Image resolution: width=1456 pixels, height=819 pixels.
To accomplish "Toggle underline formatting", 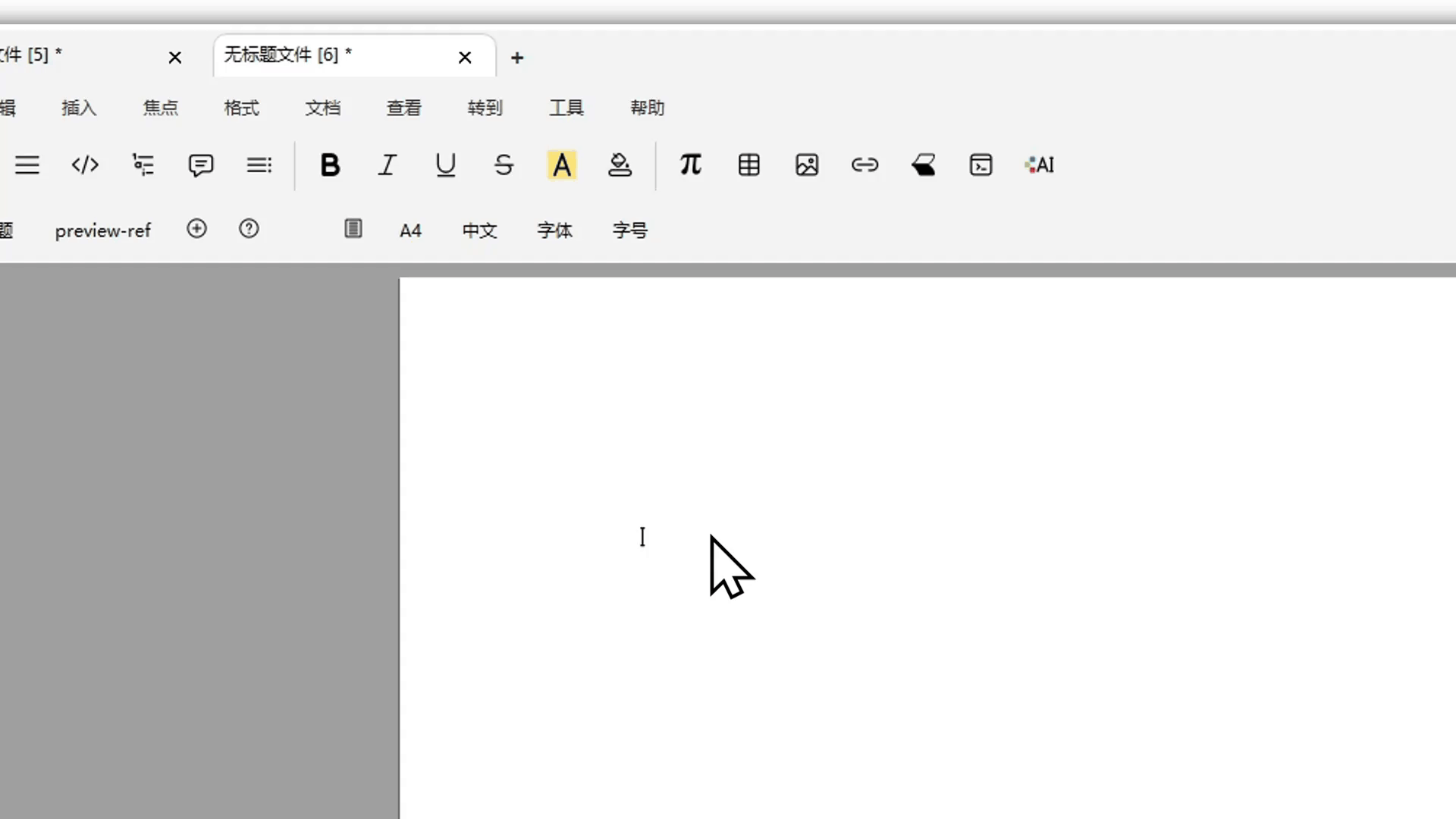I will 446,165.
